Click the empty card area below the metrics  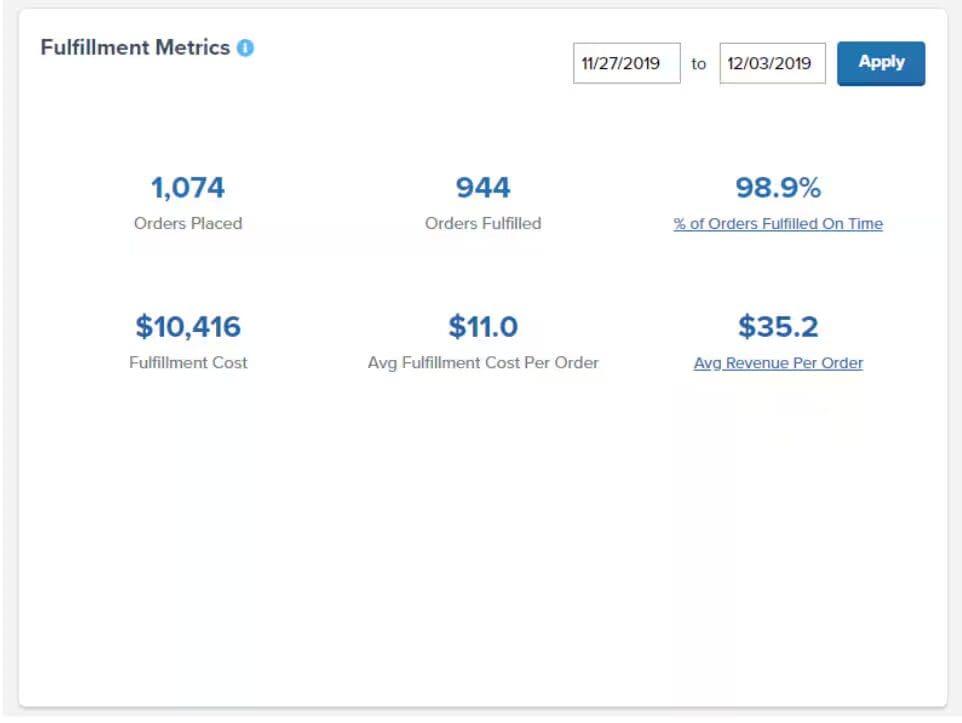click(x=483, y=540)
